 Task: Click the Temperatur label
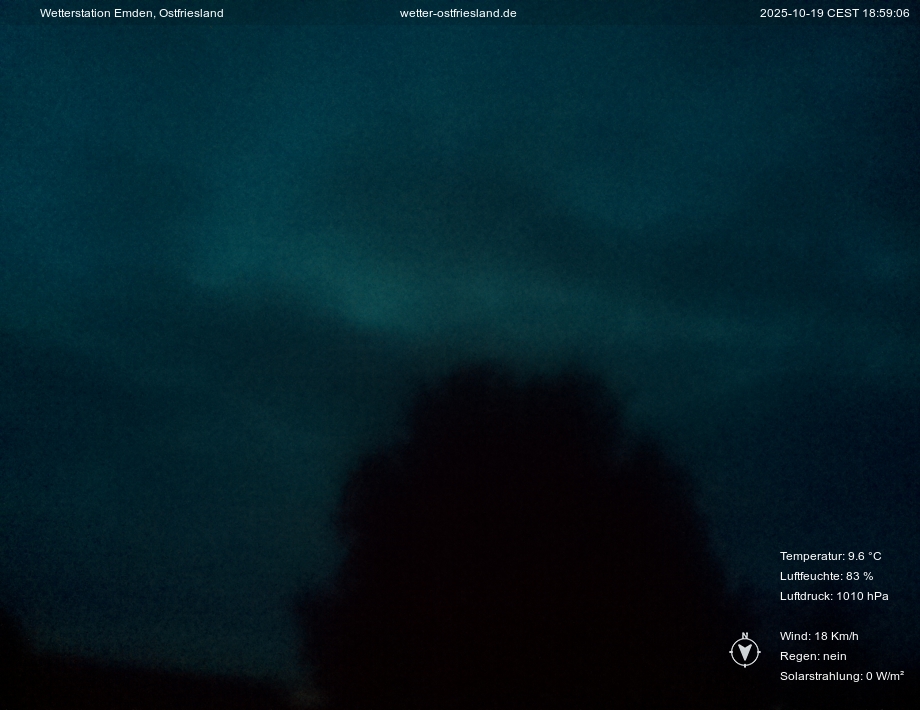812,556
